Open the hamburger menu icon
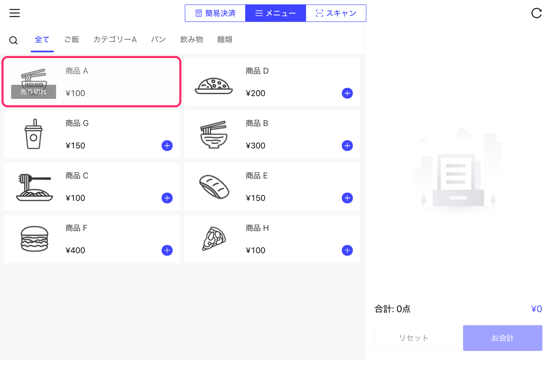The width and height of the screenshot is (552, 365). (x=14, y=13)
